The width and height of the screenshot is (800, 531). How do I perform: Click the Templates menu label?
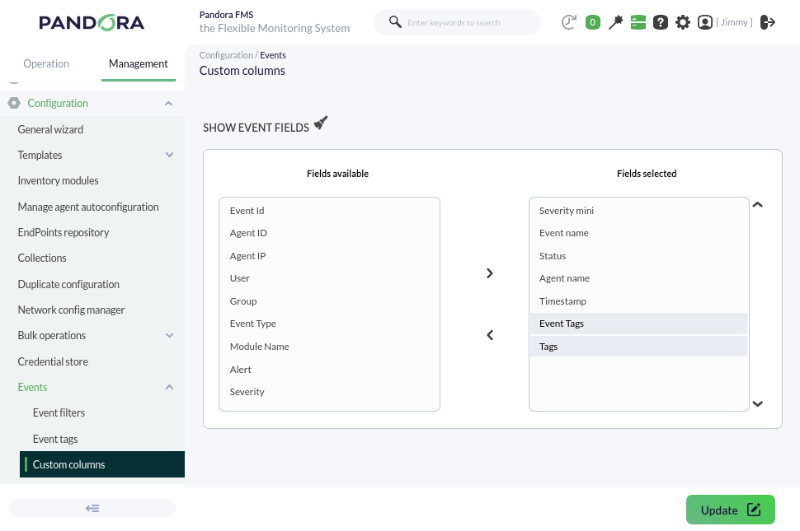[40, 155]
